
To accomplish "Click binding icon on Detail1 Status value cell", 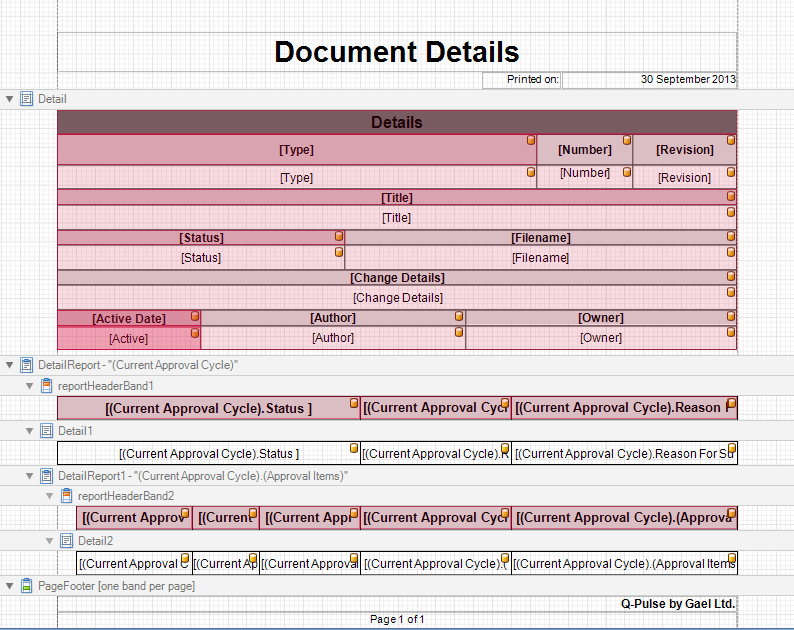I will pos(354,448).
